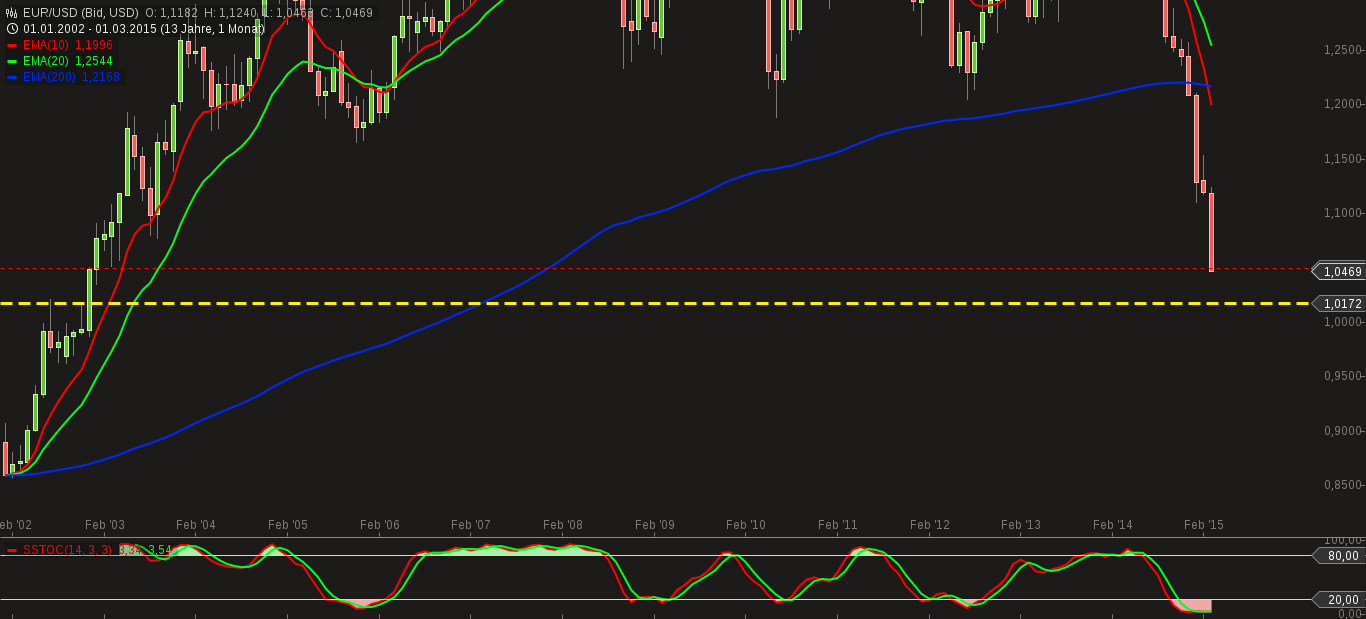Click the SSTOC green value 3,54
The image size is (1366, 619).
click(160, 550)
